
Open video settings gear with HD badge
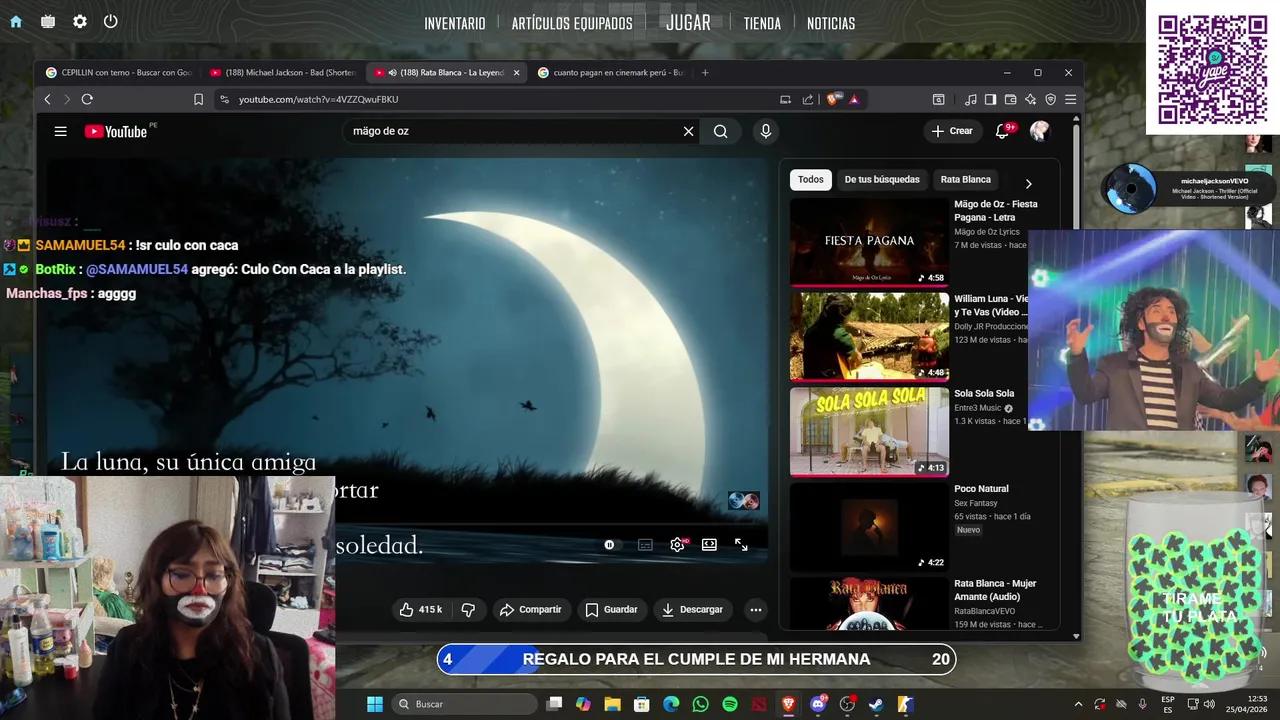(678, 544)
